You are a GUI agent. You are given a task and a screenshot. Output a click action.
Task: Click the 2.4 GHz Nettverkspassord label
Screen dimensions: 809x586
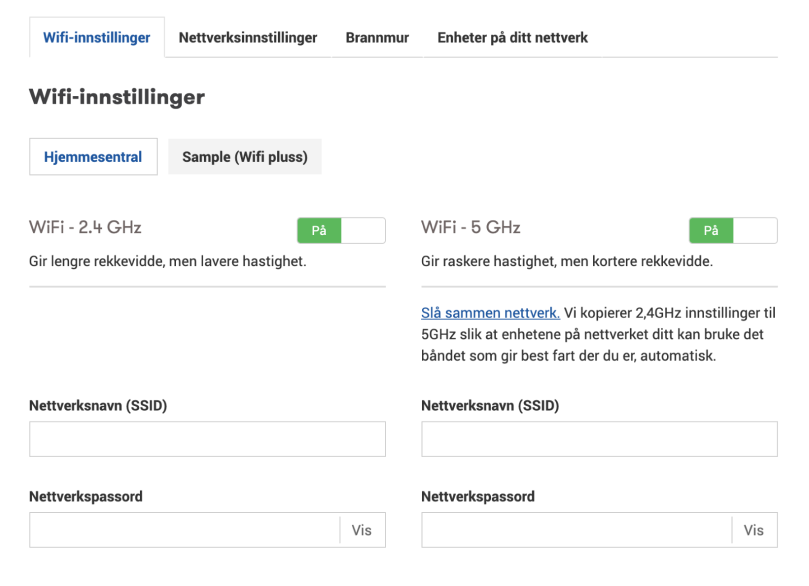pos(86,496)
